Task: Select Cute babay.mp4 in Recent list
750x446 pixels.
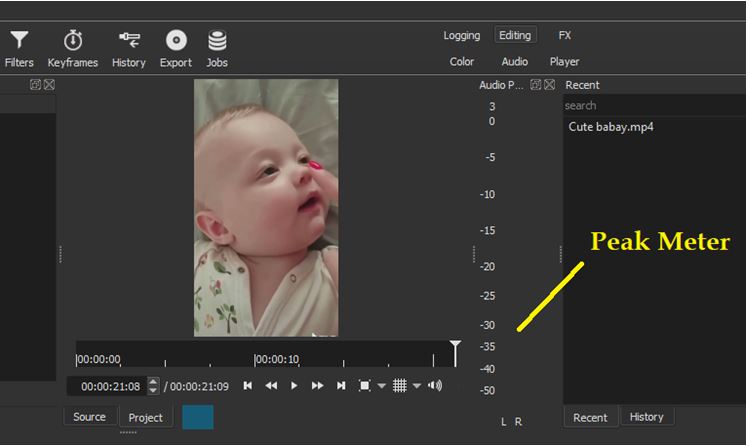Action: pos(611,127)
